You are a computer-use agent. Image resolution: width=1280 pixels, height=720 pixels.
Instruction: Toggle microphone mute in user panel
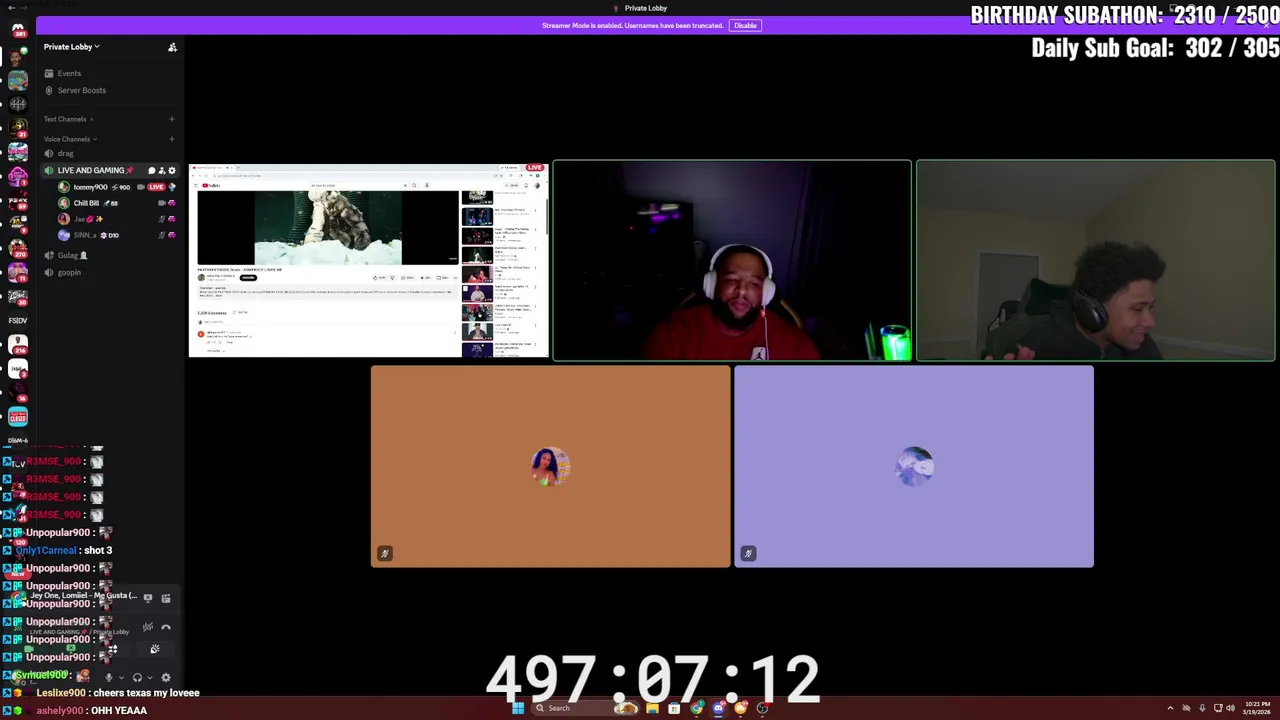[x=109, y=677]
